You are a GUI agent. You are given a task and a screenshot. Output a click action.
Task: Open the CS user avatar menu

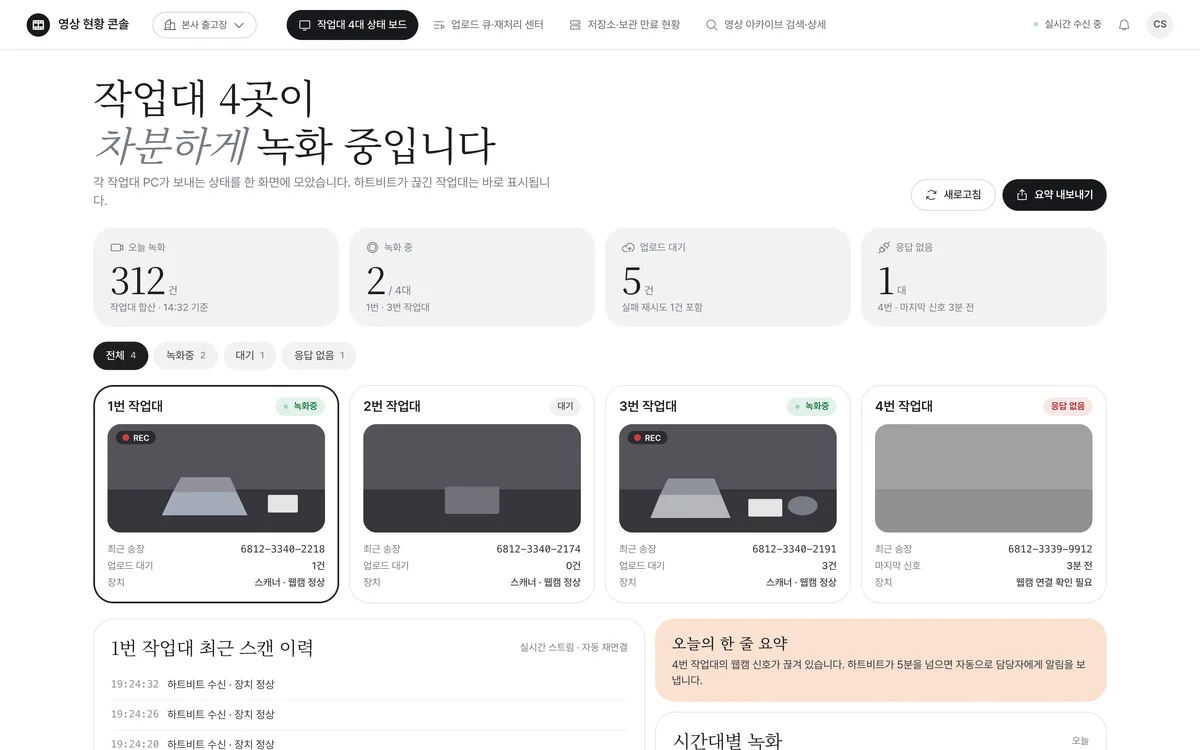click(x=1160, y=25)
